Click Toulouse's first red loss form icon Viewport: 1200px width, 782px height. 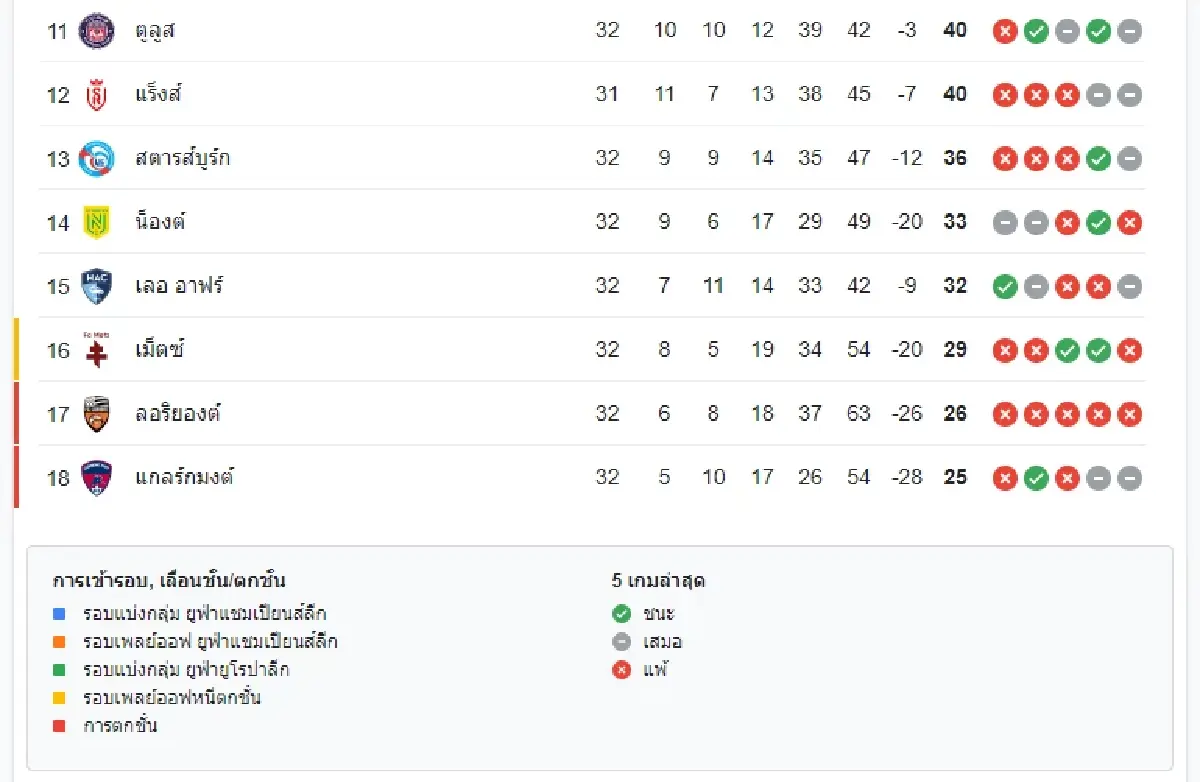click(x=1005, y=31)
